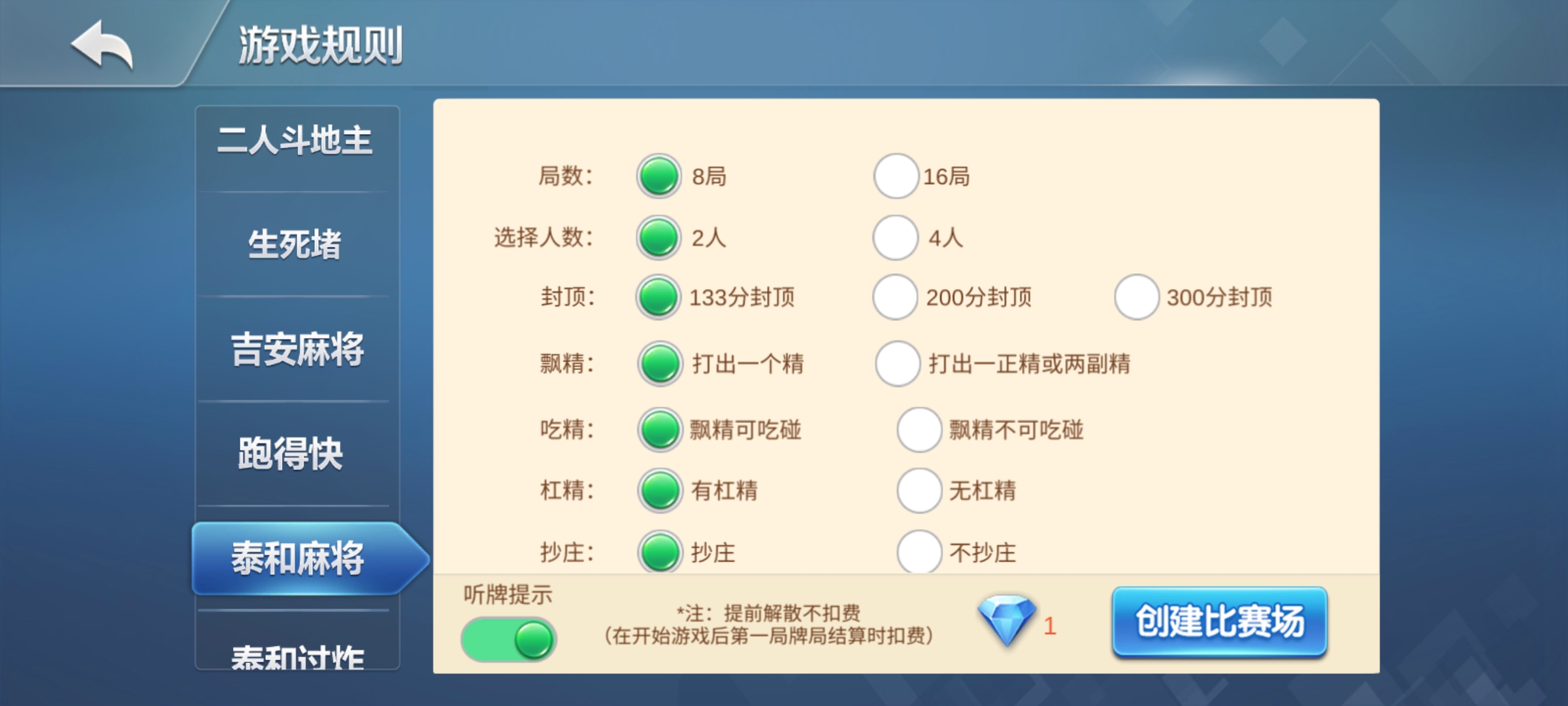Open the 二人斗地主 game tab
Screen dimensions: 1568x706
pyautogui.click(x=295, y=141)
